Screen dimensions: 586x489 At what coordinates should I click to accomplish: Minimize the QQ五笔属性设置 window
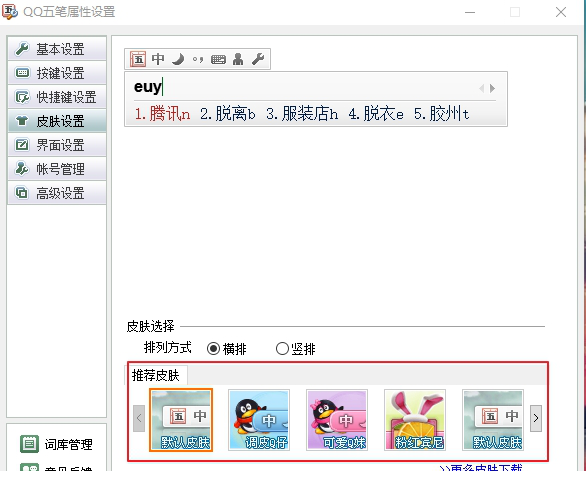point(470,12)
